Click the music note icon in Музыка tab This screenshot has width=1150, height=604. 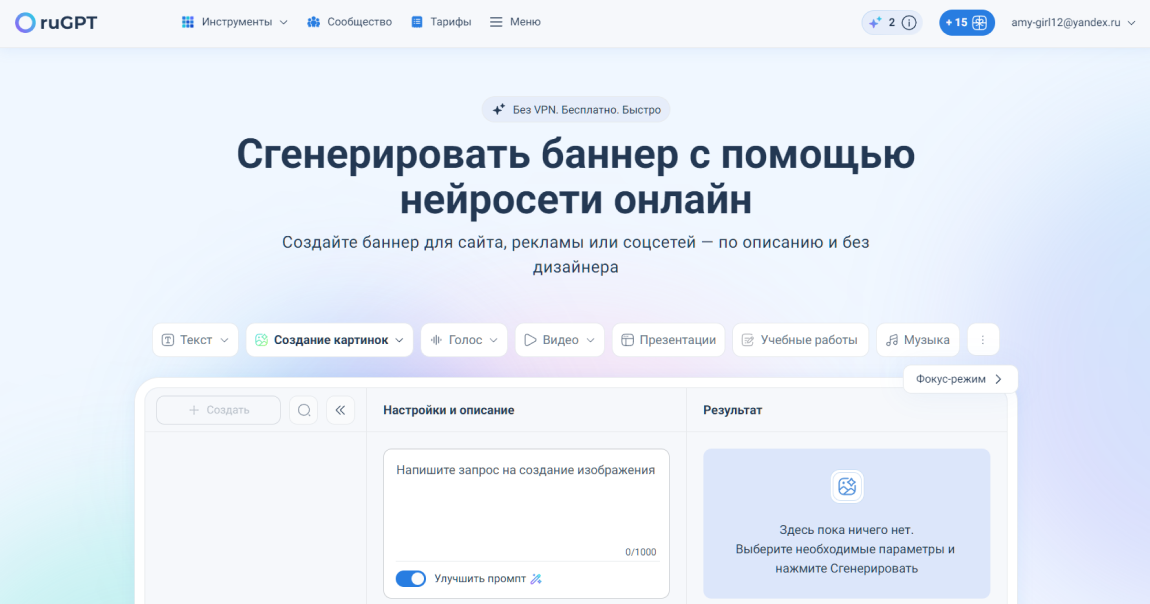(x=892, y=340)
